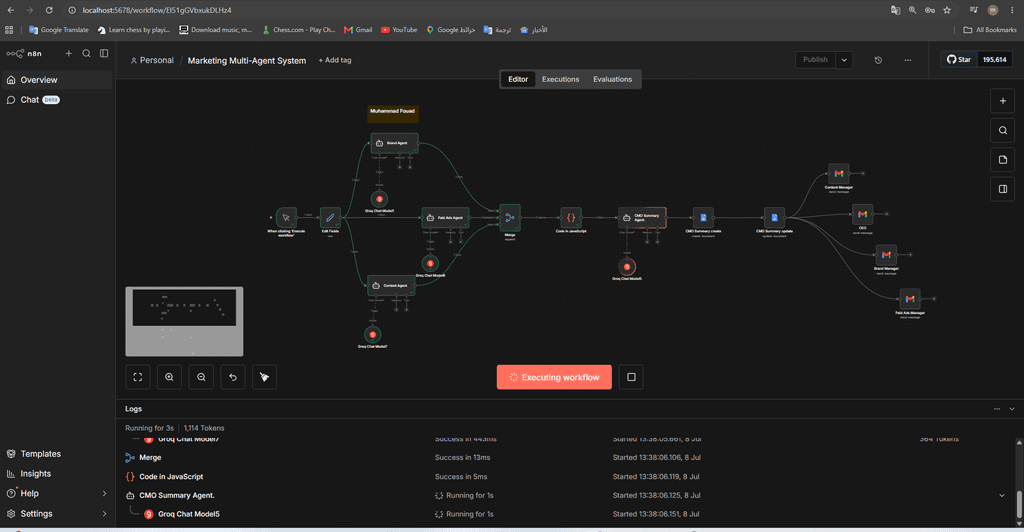Open the Logs panel more options
1024x532 pixels.
pyautogui.click(x=997, y=409)
